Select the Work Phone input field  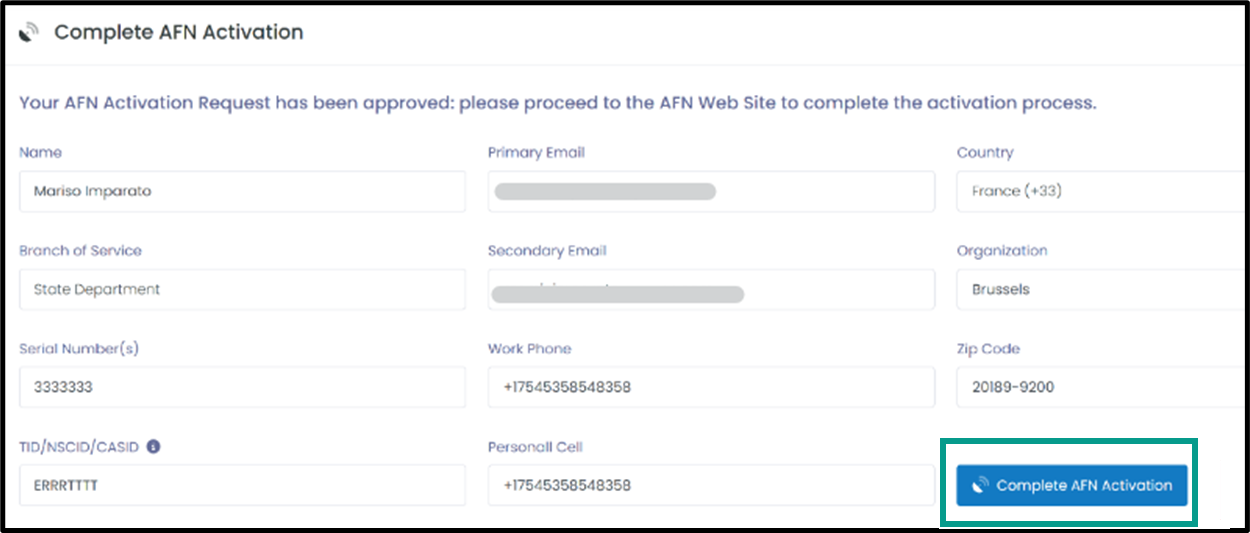tap(711, 387)
